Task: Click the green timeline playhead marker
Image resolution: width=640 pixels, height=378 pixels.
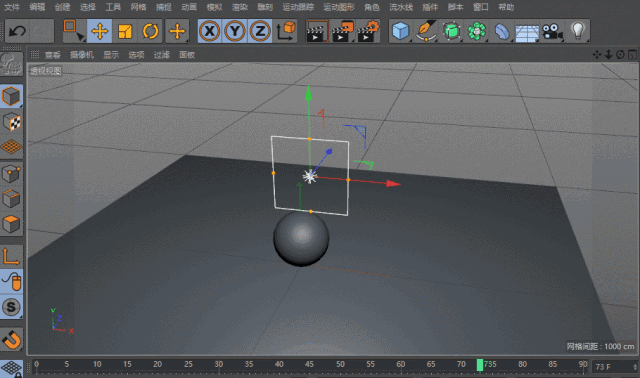Action: pos(480,365)
